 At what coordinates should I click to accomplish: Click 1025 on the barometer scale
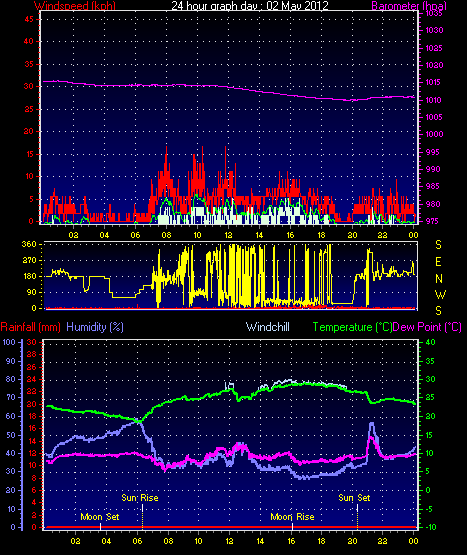pos(434,48)
